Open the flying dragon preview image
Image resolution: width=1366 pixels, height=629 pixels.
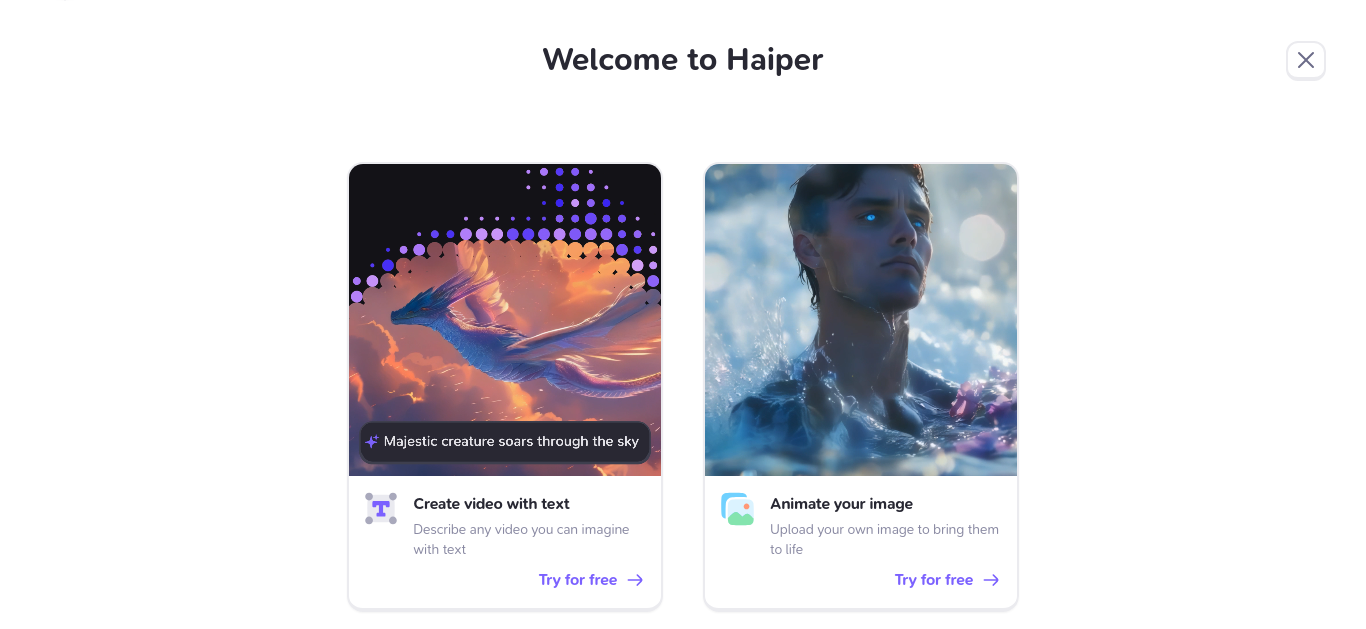(x=505, y=320)
